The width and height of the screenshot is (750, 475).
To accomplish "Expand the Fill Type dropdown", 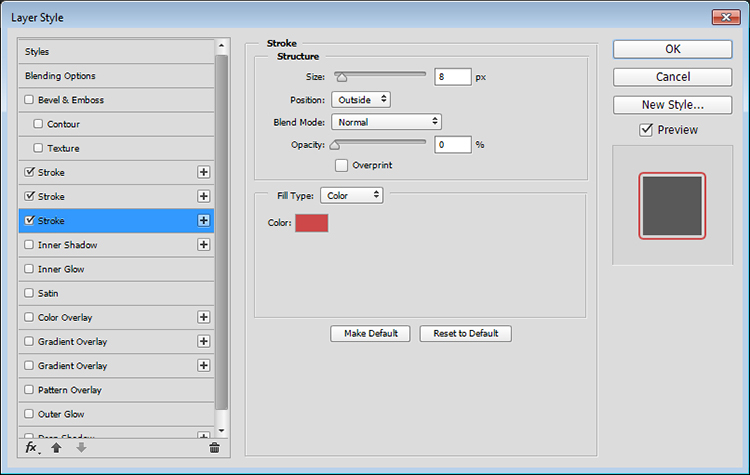I will point(351,196).
